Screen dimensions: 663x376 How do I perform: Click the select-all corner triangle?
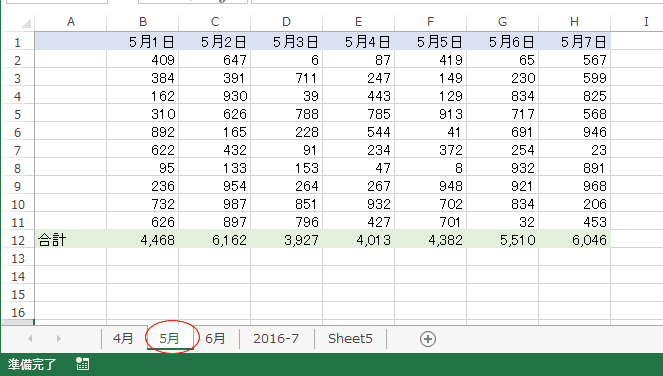point(26,23)
